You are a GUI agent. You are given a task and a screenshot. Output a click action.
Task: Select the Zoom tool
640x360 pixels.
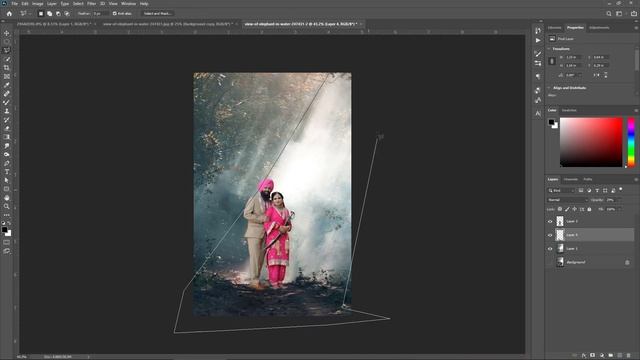pos(7,207)
